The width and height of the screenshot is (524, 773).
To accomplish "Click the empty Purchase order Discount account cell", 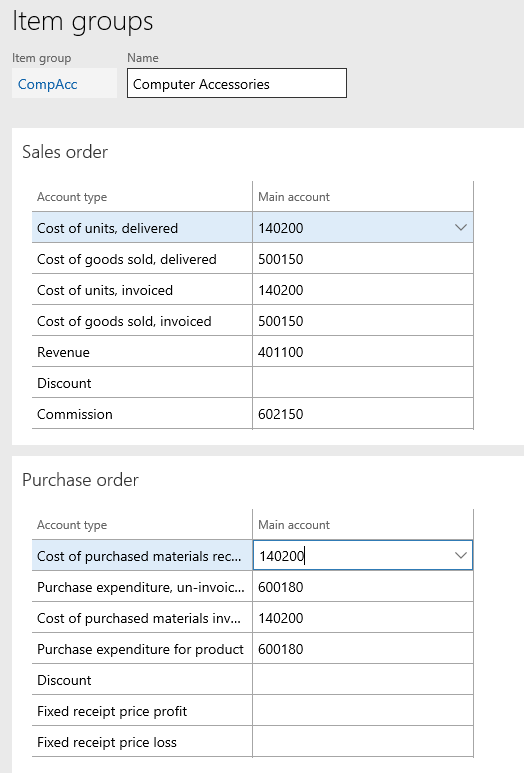I will pos(363,680).
